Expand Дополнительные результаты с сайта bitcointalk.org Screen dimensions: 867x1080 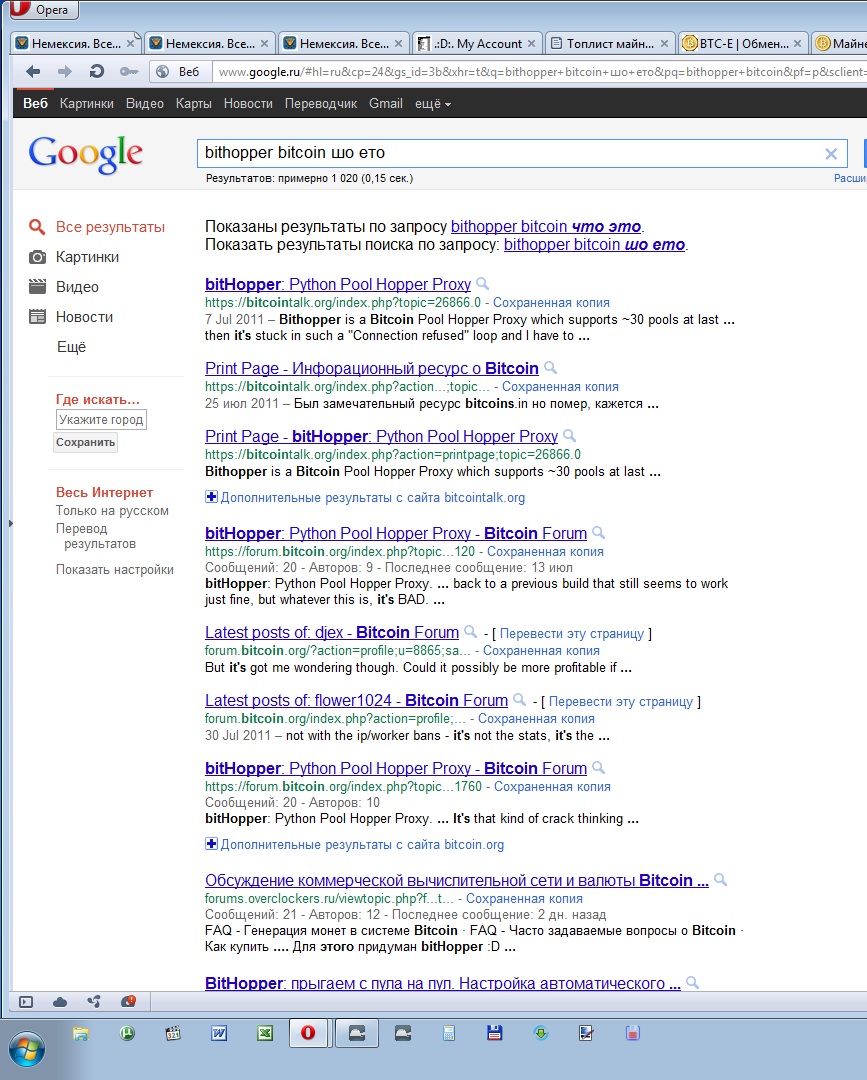(x=365, y=497)
